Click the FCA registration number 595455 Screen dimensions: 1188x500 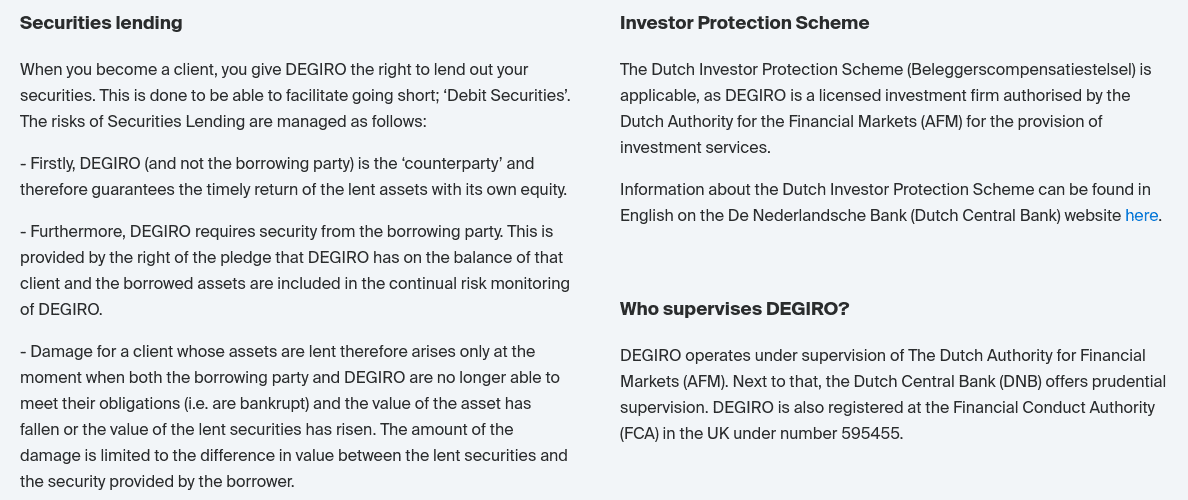pos(871,433)
